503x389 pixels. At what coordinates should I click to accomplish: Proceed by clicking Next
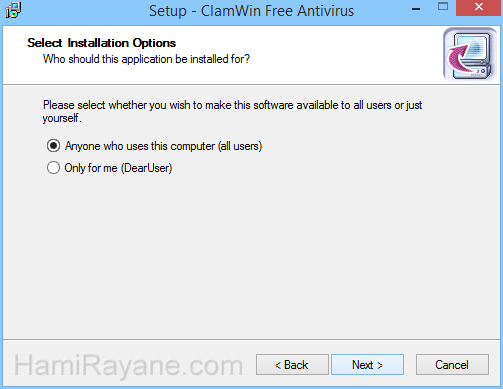(x=367, y=364)
